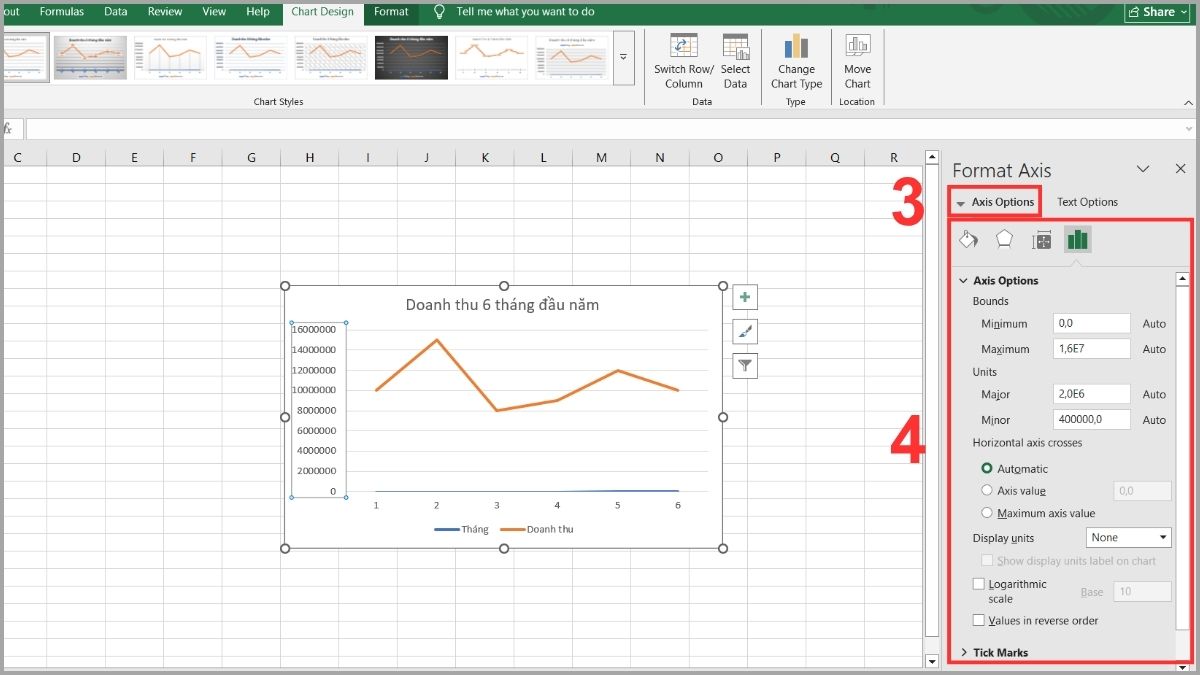
Task: Open the Chart Filters funnel button
Action: (745, 366)
